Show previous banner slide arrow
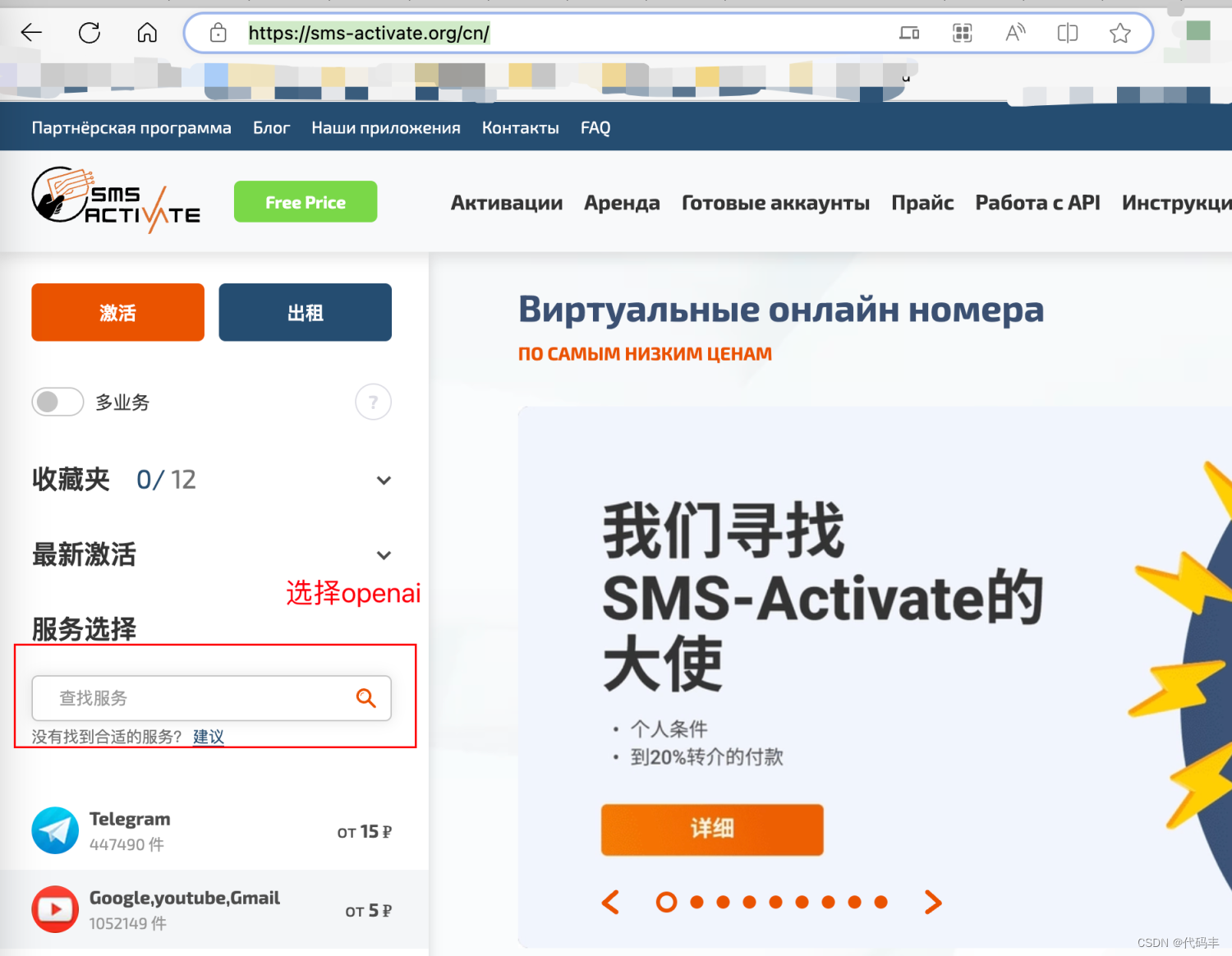 click(x=610, y=902)
